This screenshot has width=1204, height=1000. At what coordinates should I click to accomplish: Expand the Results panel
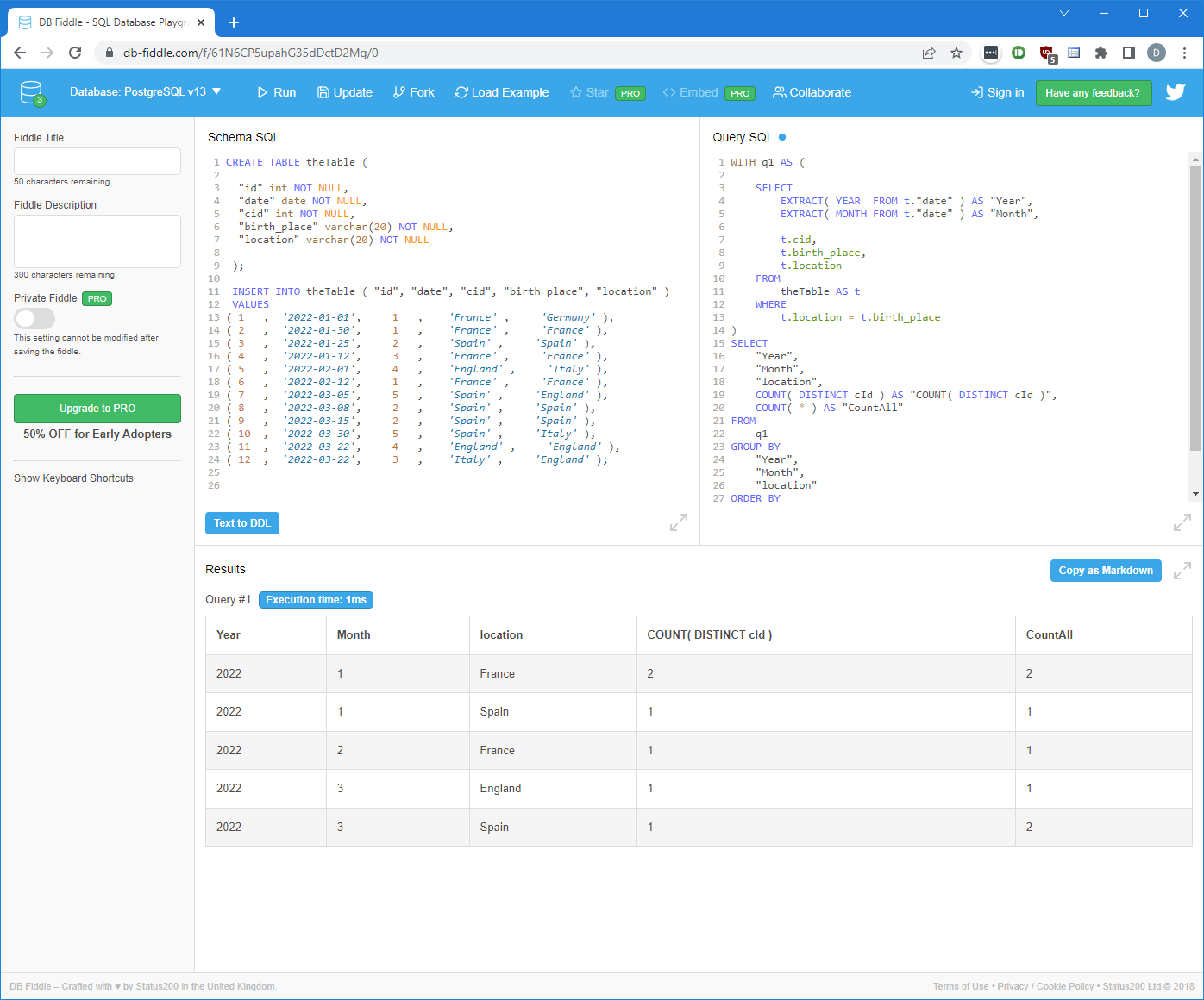click(1182, 570)
